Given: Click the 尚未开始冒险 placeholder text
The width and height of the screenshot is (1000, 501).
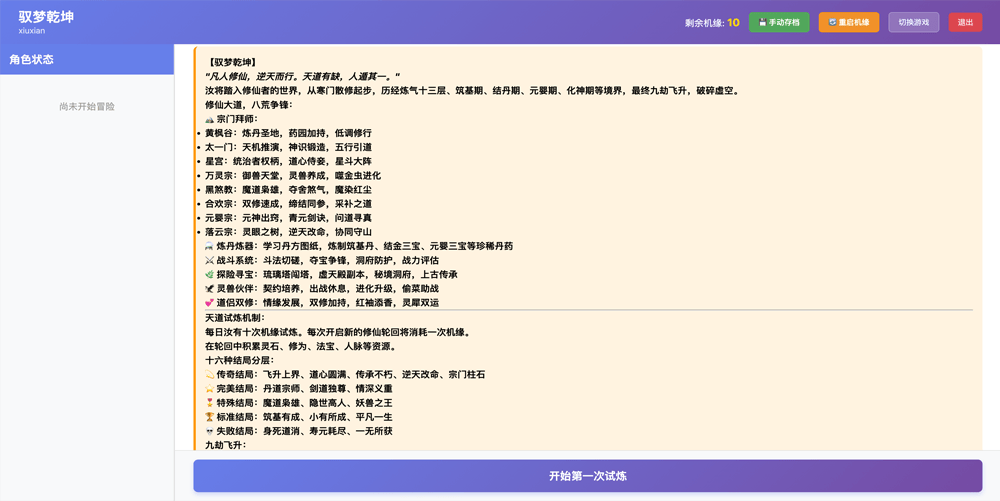Looking at the screenshot, I should coord(87,106).
